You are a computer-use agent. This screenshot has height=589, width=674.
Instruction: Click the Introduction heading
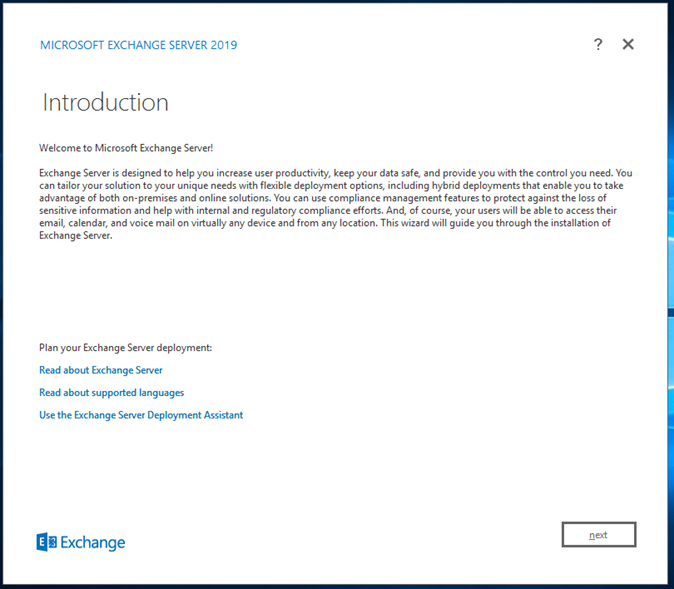pyautogui.click(x=105, y=102)
